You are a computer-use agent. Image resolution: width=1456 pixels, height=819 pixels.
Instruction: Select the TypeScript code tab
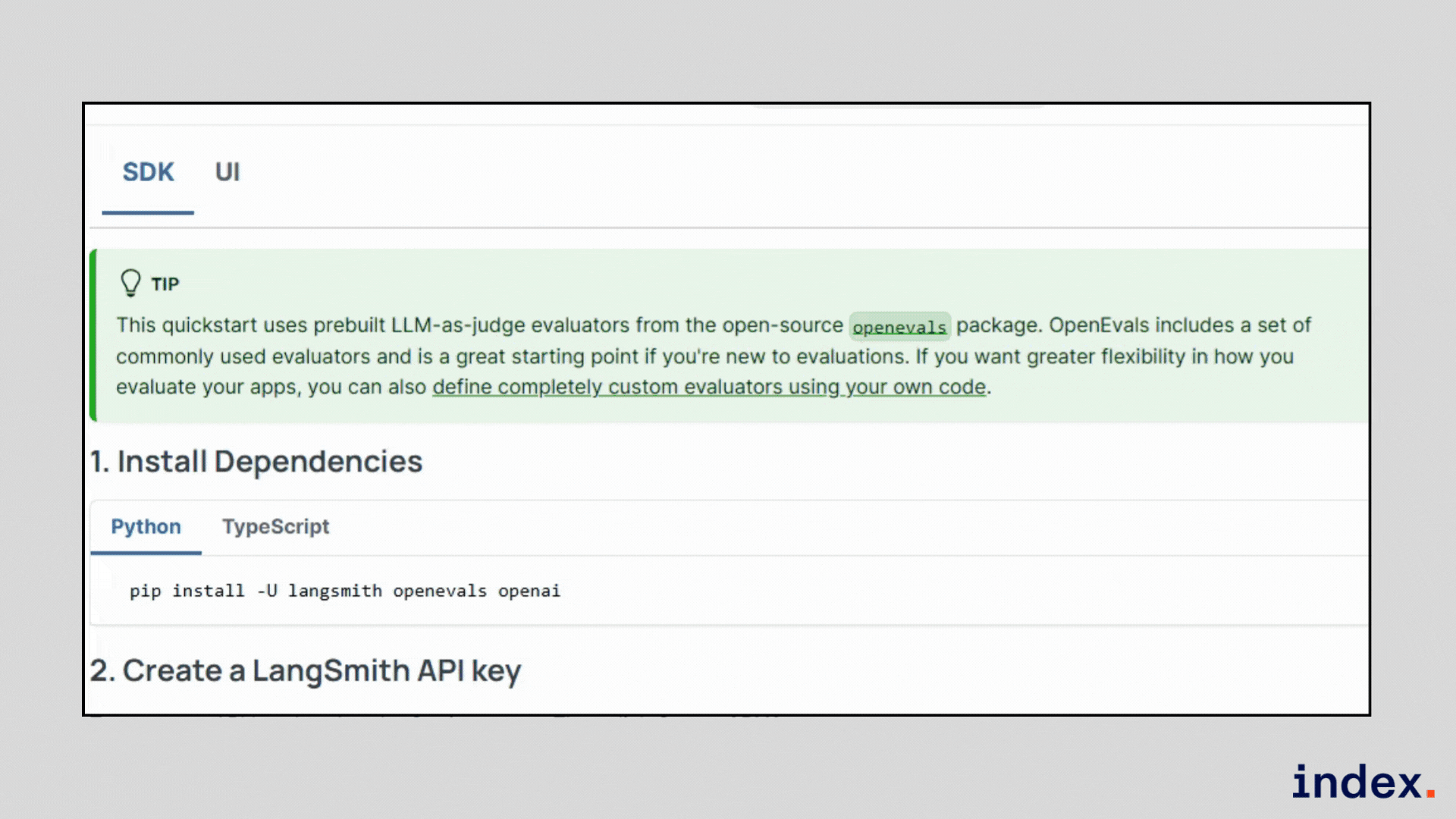pos(275,526)
